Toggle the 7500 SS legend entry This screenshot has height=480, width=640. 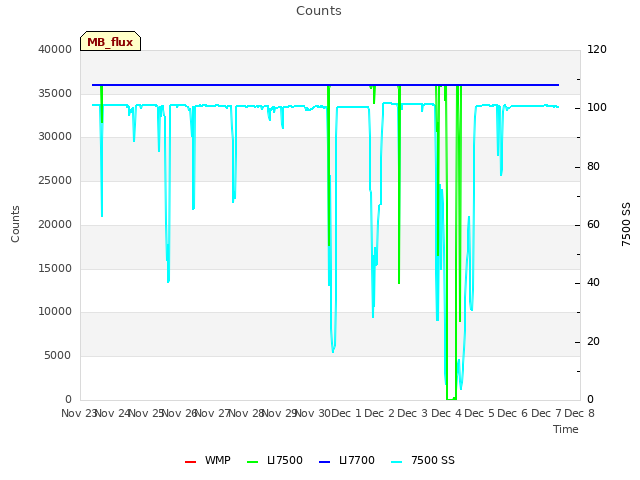pyautogui.click(x=422, y=460)
